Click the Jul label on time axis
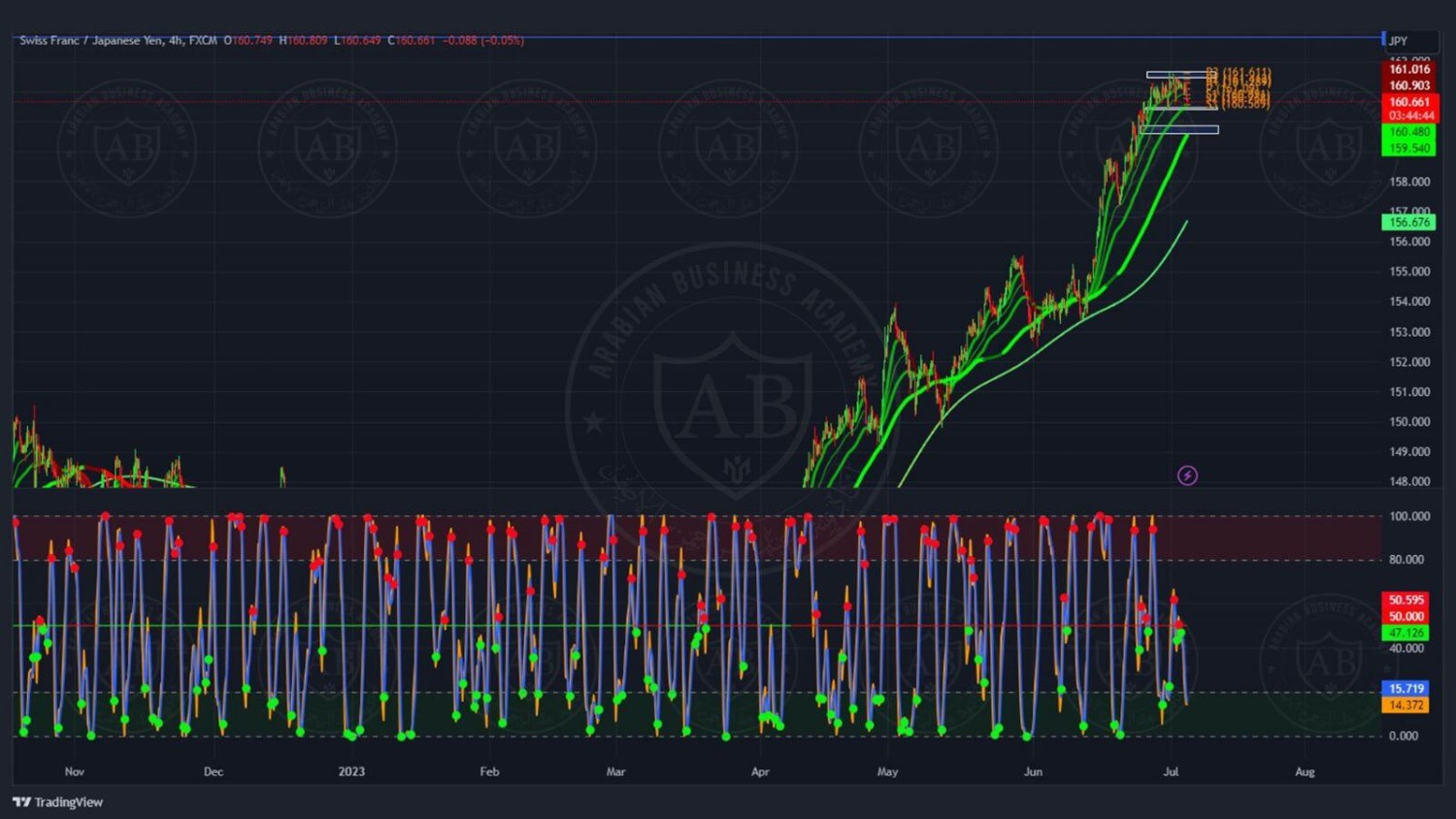 coord(1171,771)
